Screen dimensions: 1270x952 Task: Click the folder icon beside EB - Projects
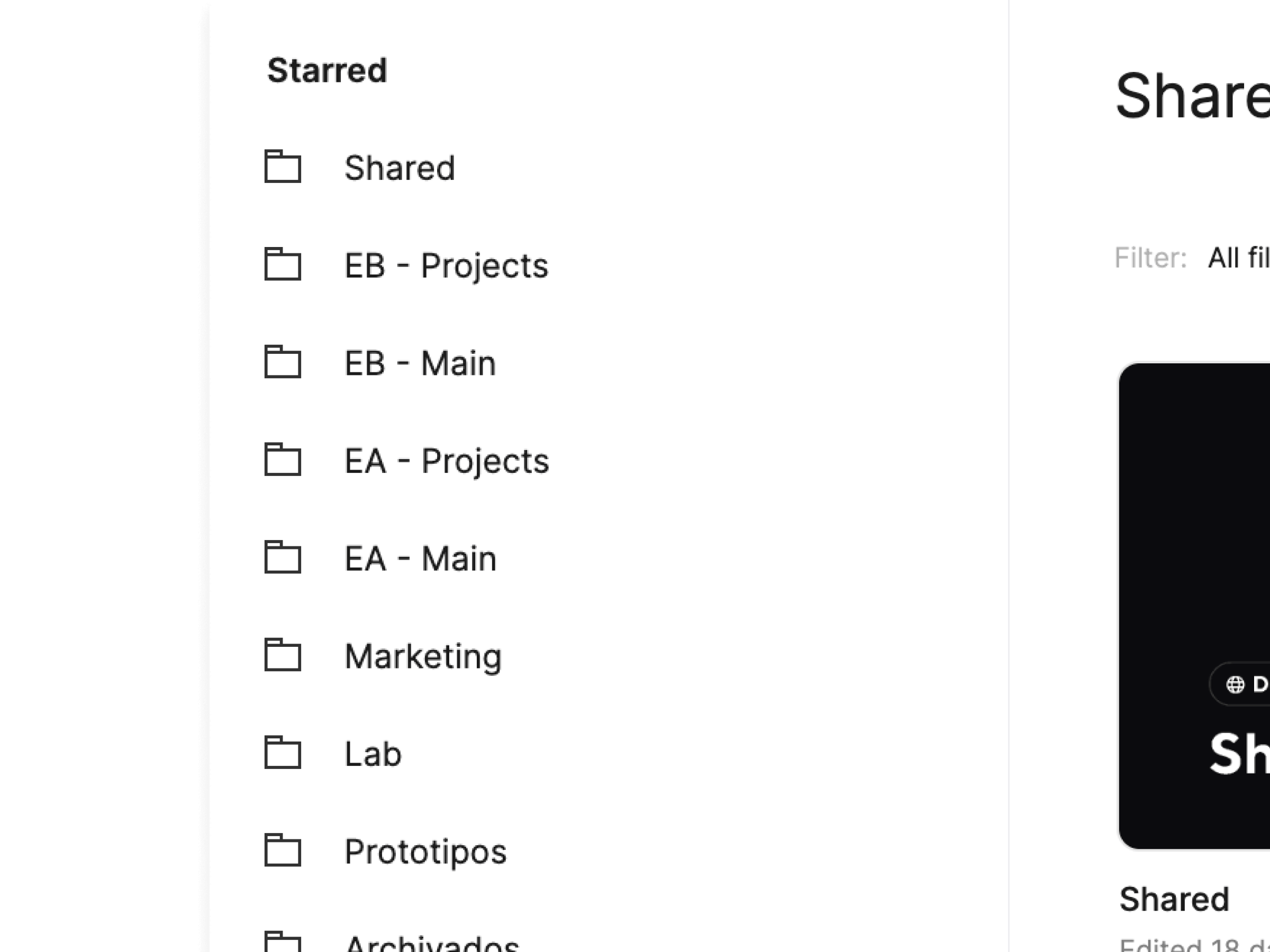[283, 264]
